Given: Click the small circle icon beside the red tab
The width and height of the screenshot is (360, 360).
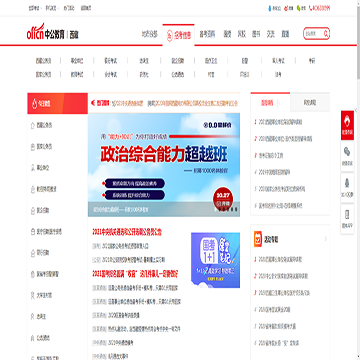Looking at the screenshot, I should click(x=278, y=104).
